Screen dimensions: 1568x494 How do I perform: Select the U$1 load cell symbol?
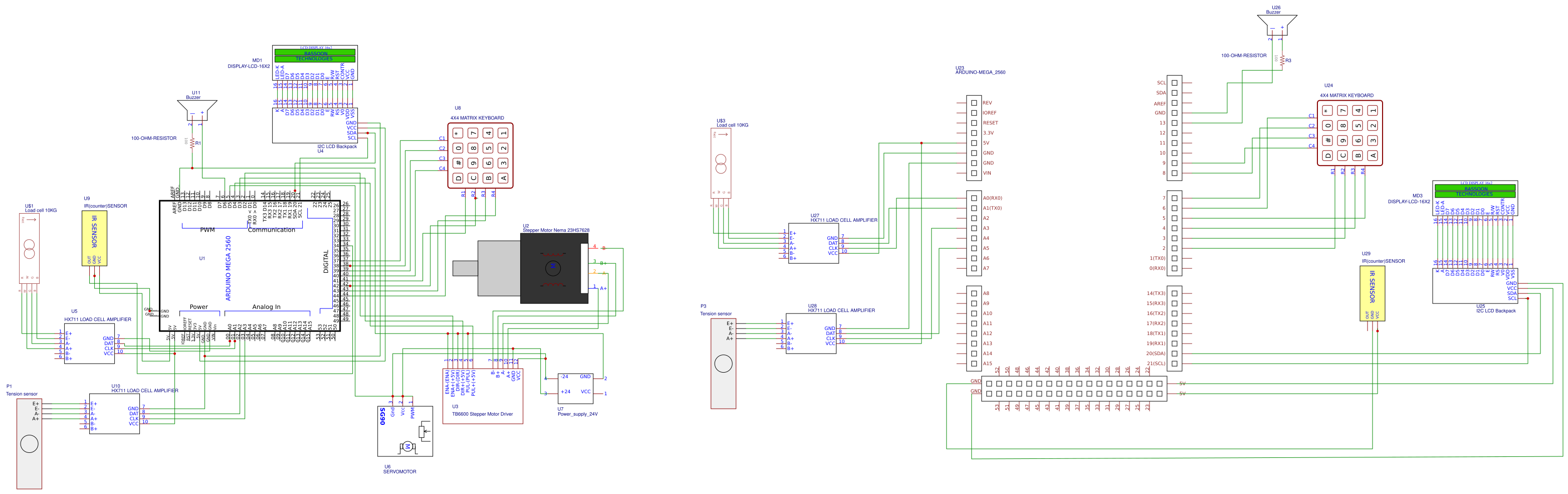click(x=29, y=249)
